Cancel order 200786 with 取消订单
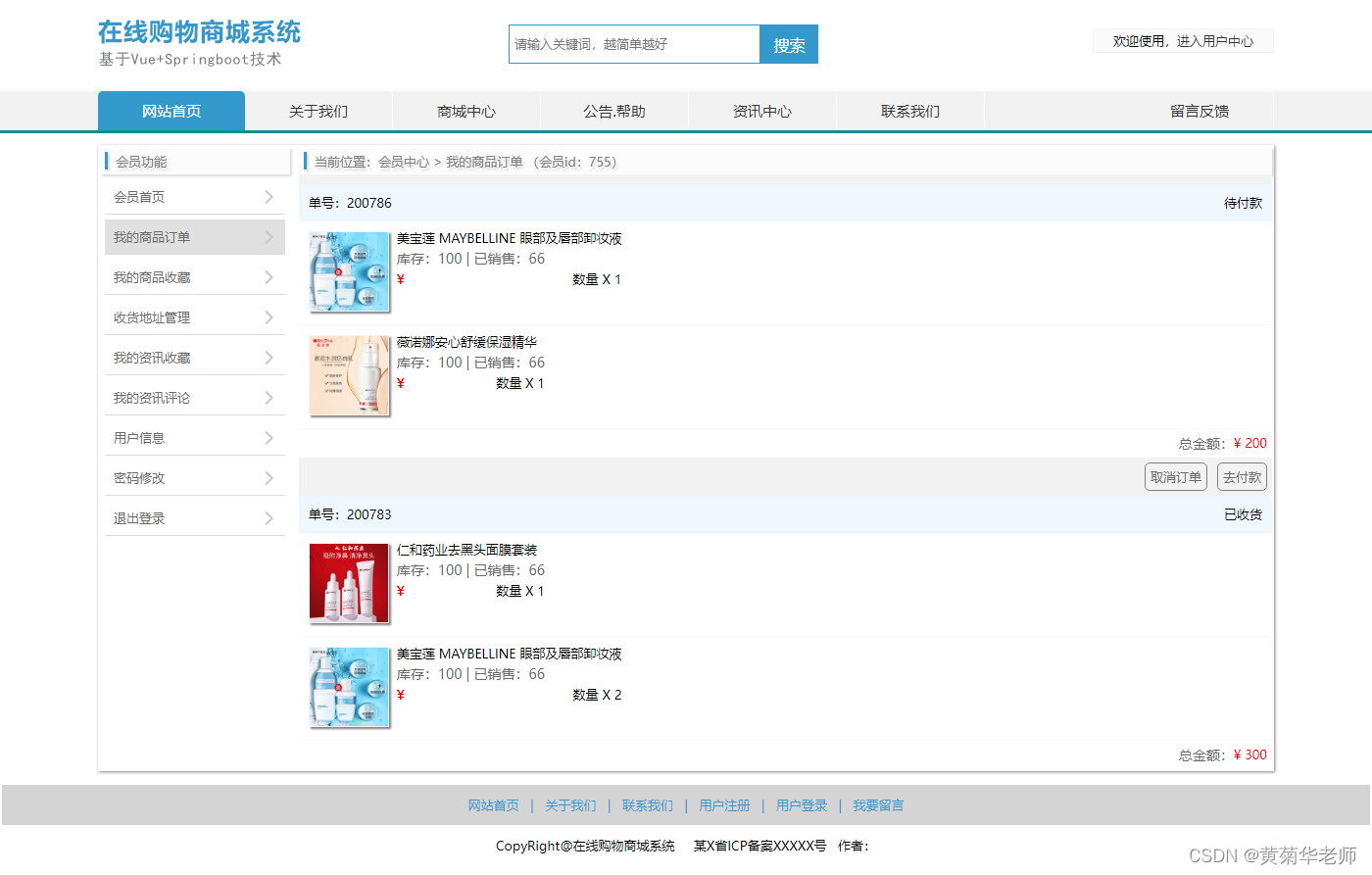This screenshot has height=875, width=1372. coord(1176,477)
